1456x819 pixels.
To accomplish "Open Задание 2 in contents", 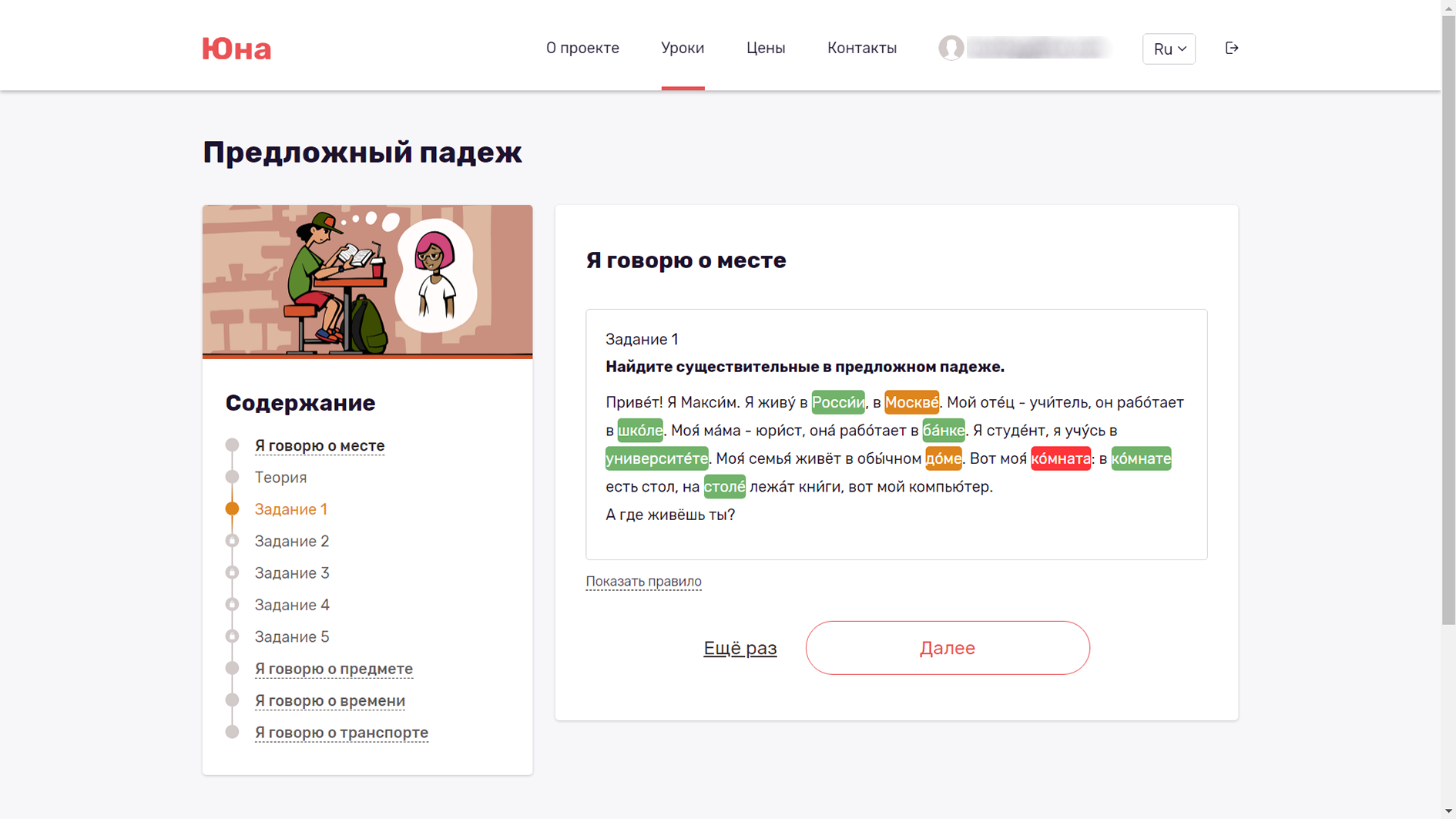I will coord(292,541).
